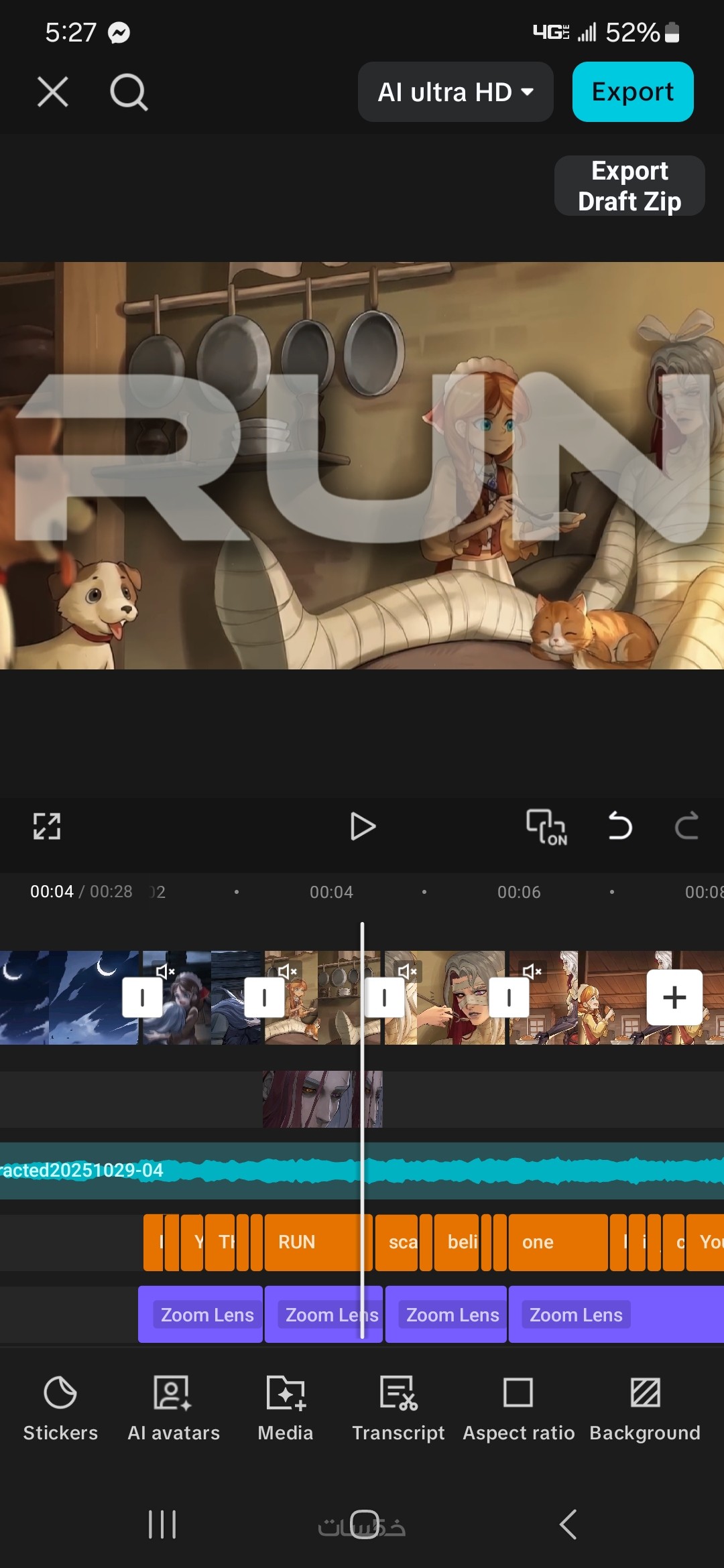This screenshot has width=724, height=1568.
Task: Toggle the linked-track ON icon
Action: (546, 826)
